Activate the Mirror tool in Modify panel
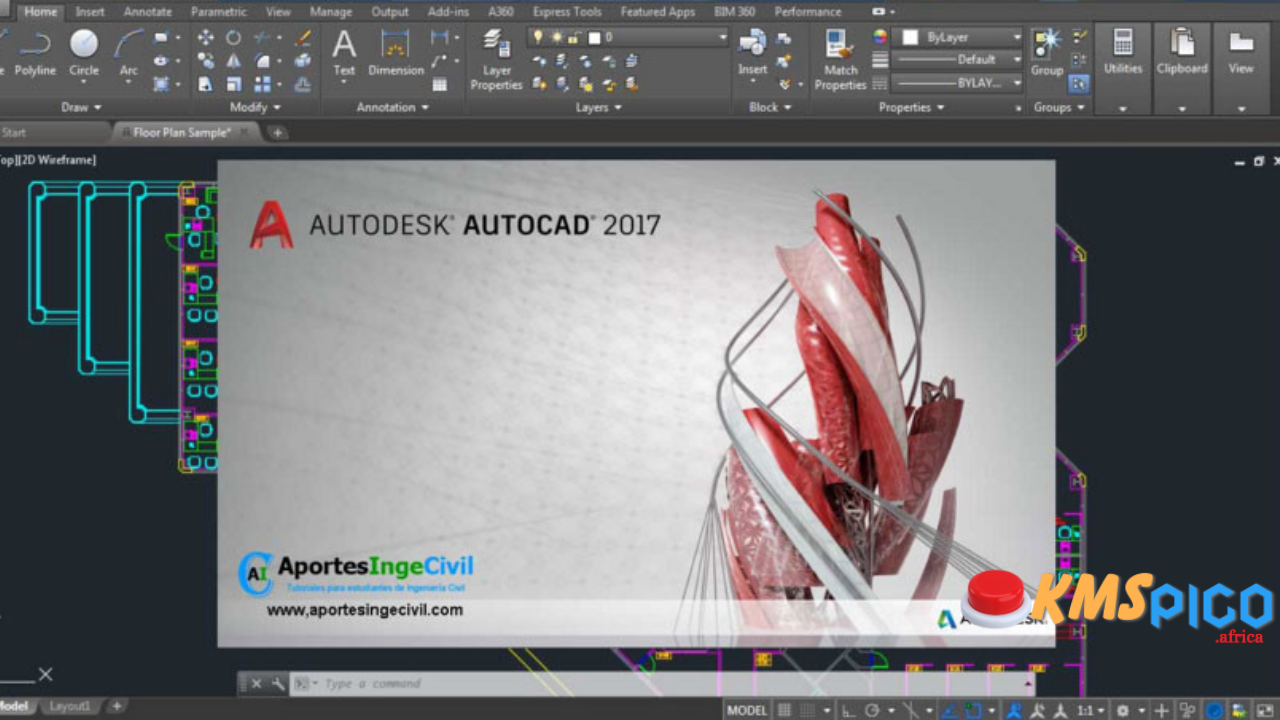1280x720 pixels. pyautogui.click(x=233, y=61)
